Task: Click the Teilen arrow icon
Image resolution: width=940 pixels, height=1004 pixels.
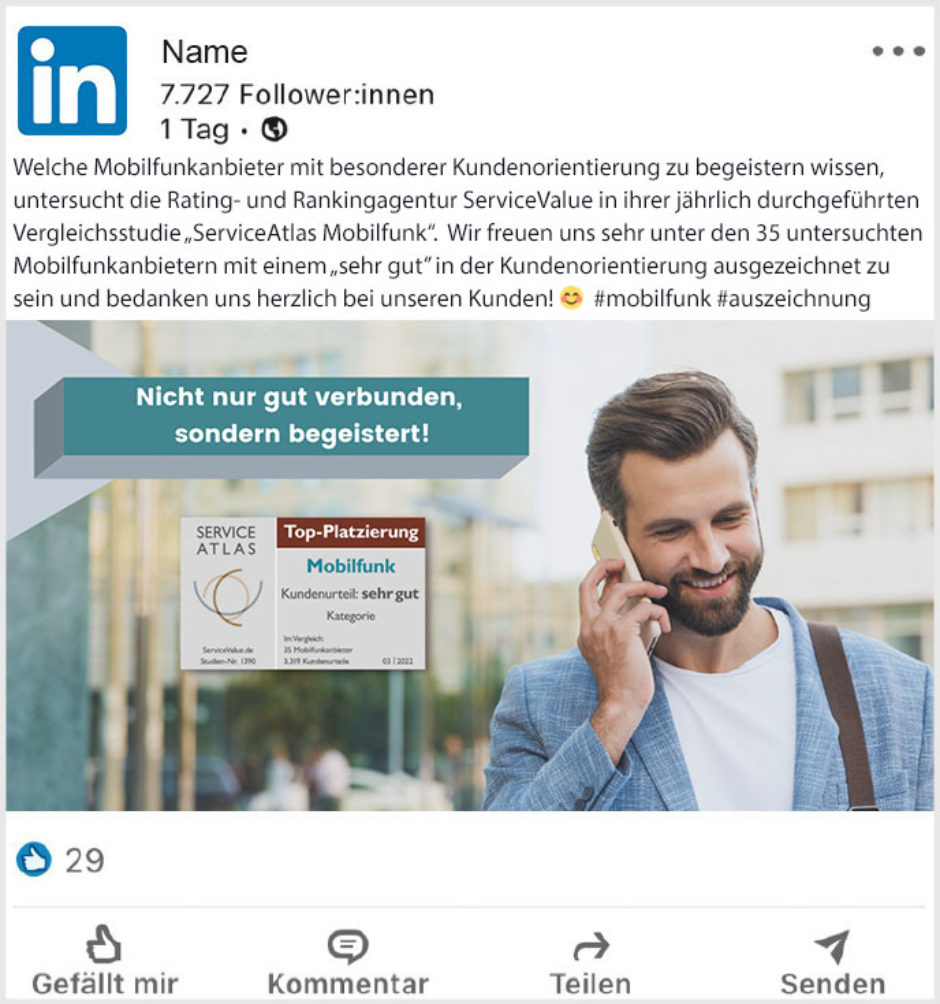Action: pos(590,946)
